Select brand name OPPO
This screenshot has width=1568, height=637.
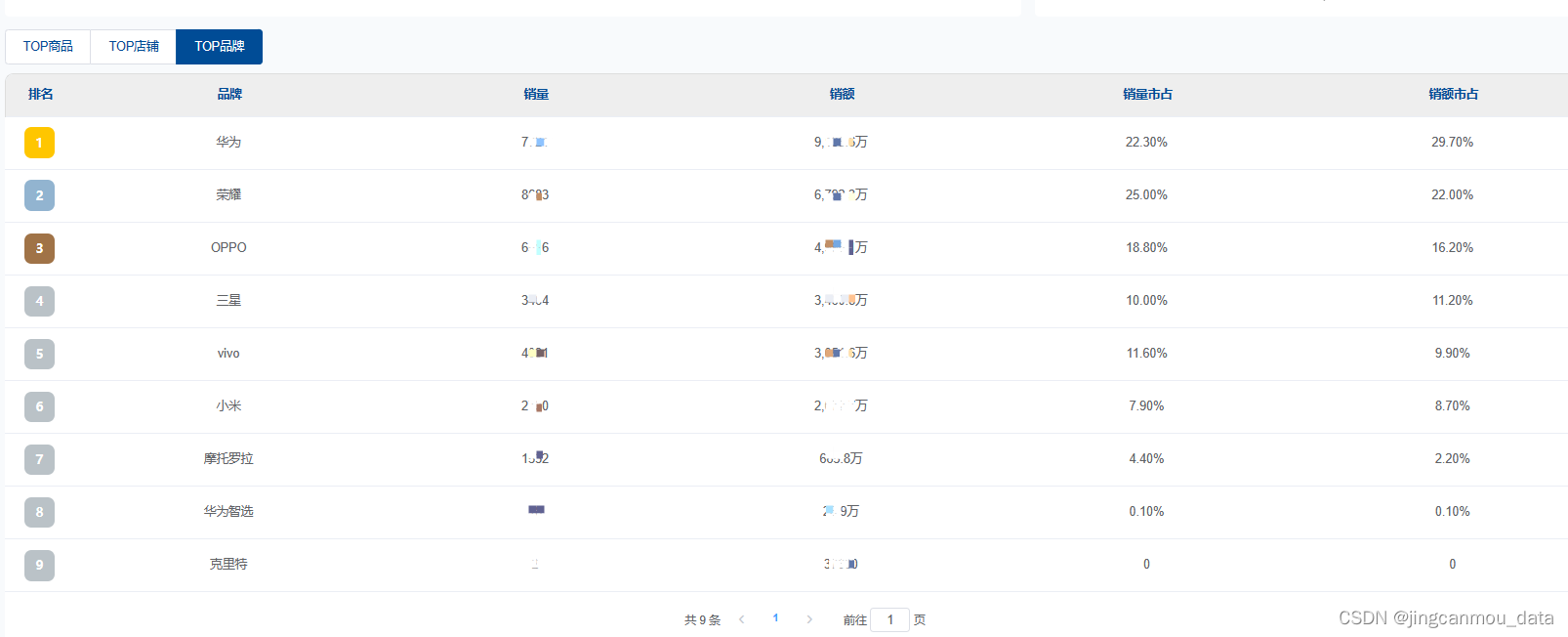click(228, 248)
